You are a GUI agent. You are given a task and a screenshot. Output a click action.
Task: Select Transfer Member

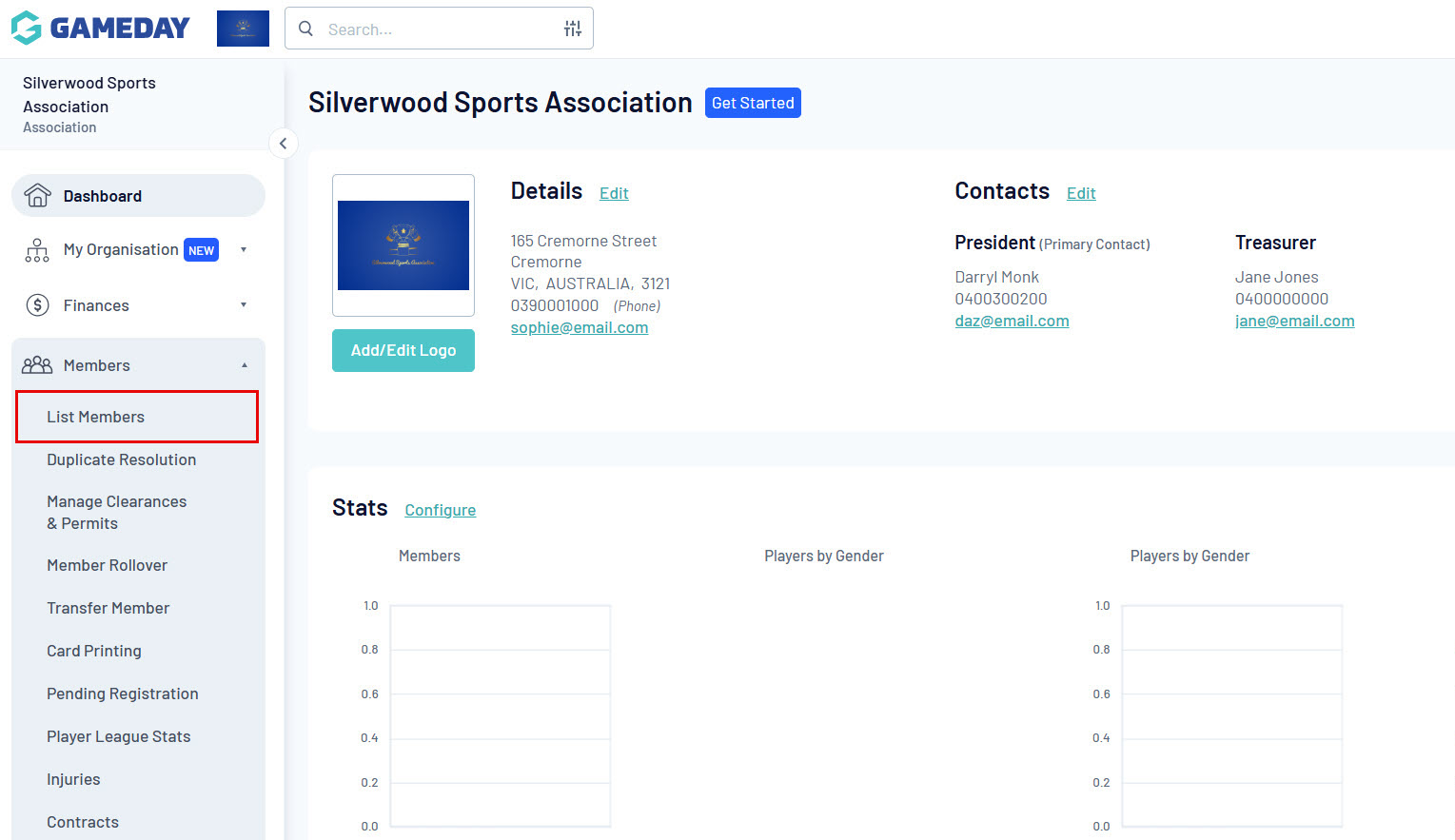(x=108, y=608)
